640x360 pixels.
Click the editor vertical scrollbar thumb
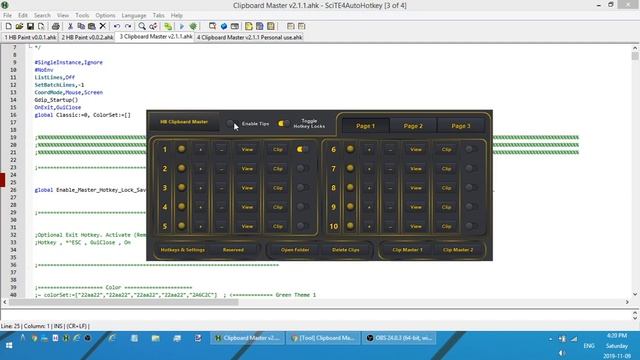[x=635, y=56]
